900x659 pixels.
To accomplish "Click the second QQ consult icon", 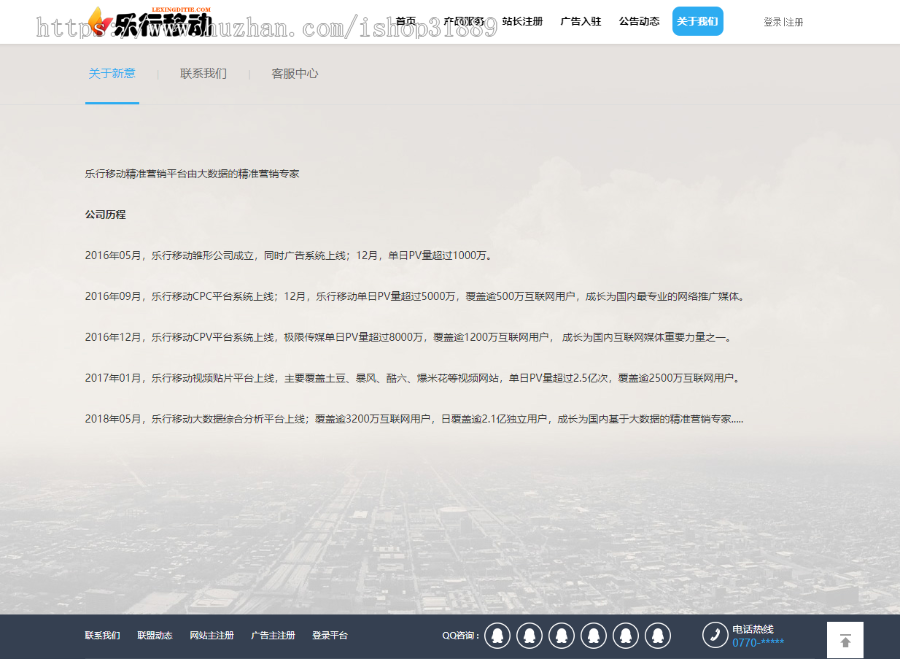I will pyautogui.click(x=530, y=635).
